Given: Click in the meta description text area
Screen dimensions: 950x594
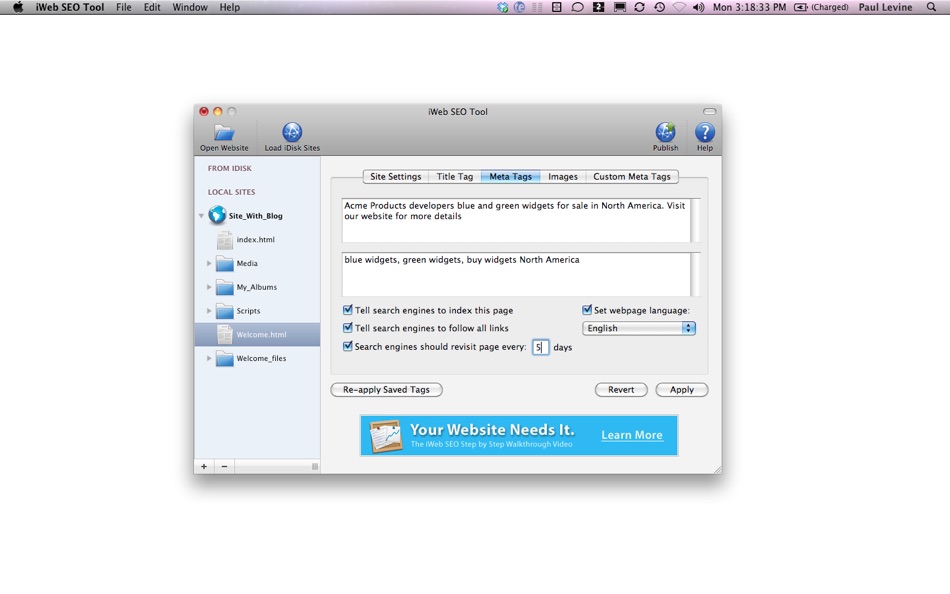Looking at the screenshot, I should [x=516, y=220].
